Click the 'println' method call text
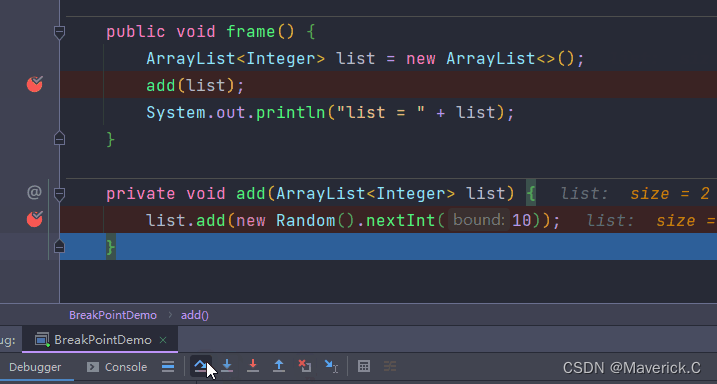This screenshot has height=384, width=717. click(290, 112)
